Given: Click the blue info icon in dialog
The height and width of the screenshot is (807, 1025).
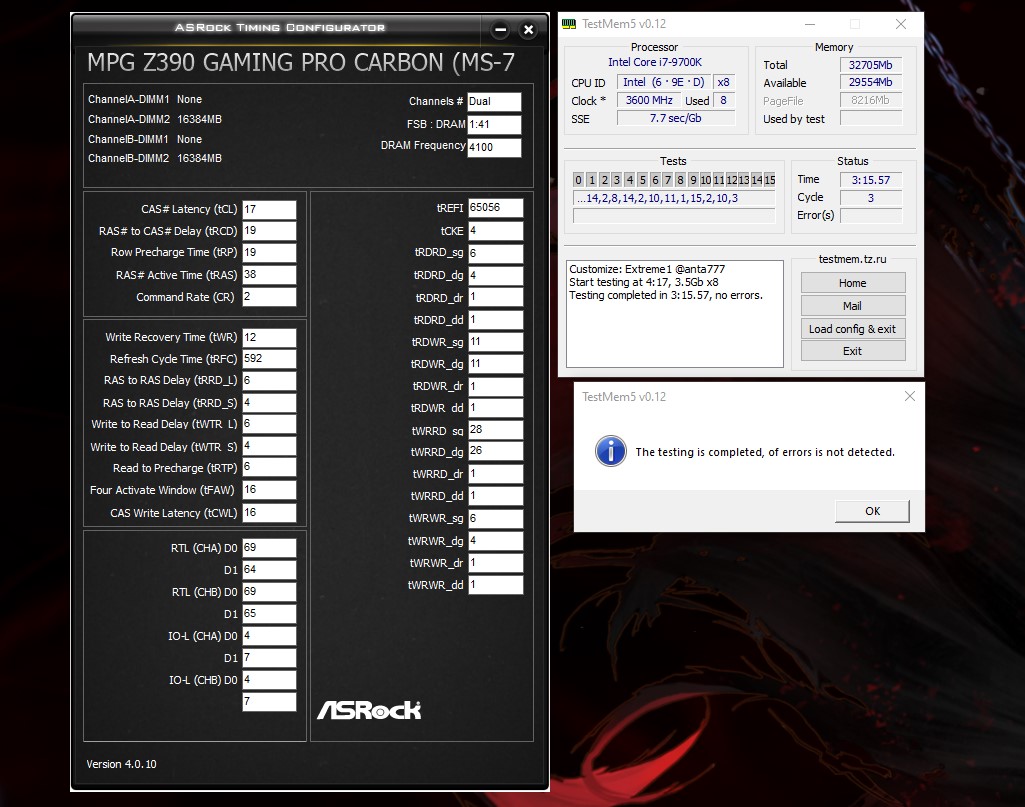Looking at the screenshot, I should (x=611, y=451).
